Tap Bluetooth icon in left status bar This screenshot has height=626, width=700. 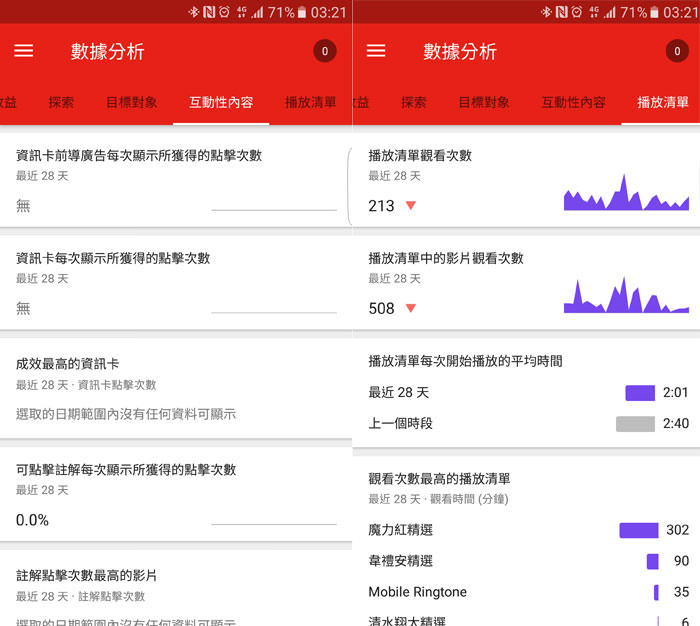click(194, 12)
